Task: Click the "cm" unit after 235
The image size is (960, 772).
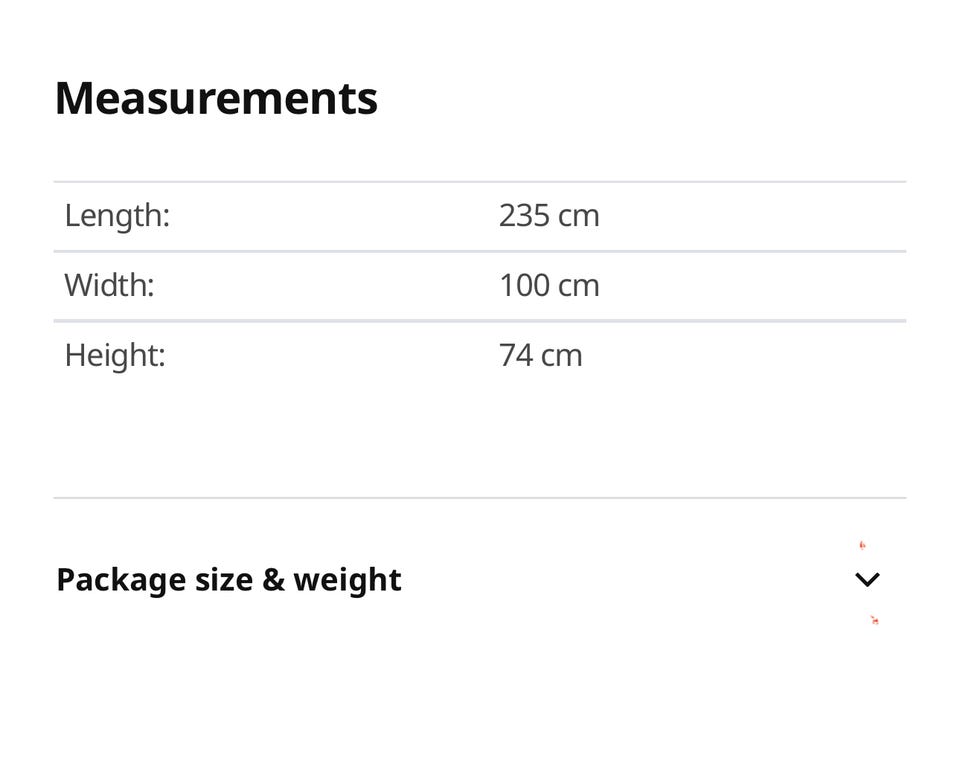Action: point(579,215)
